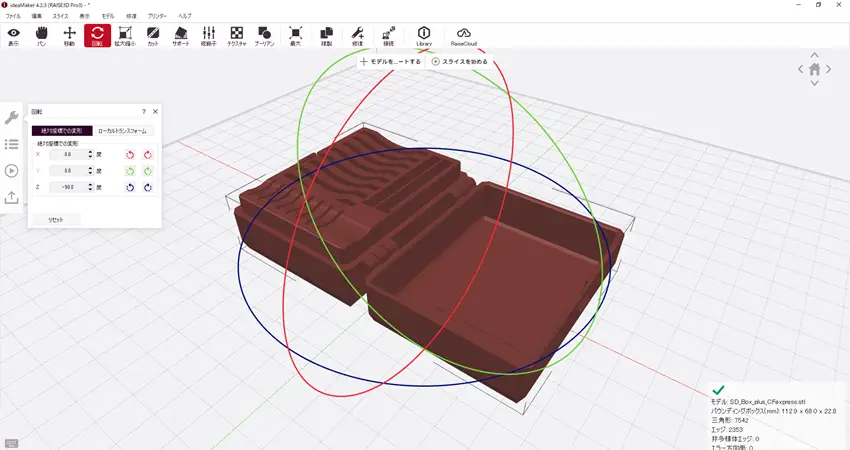Switch to Local Transform (ローカルトランスフォーム) mode
Viewport: 850px width, 450px height.
122,130
